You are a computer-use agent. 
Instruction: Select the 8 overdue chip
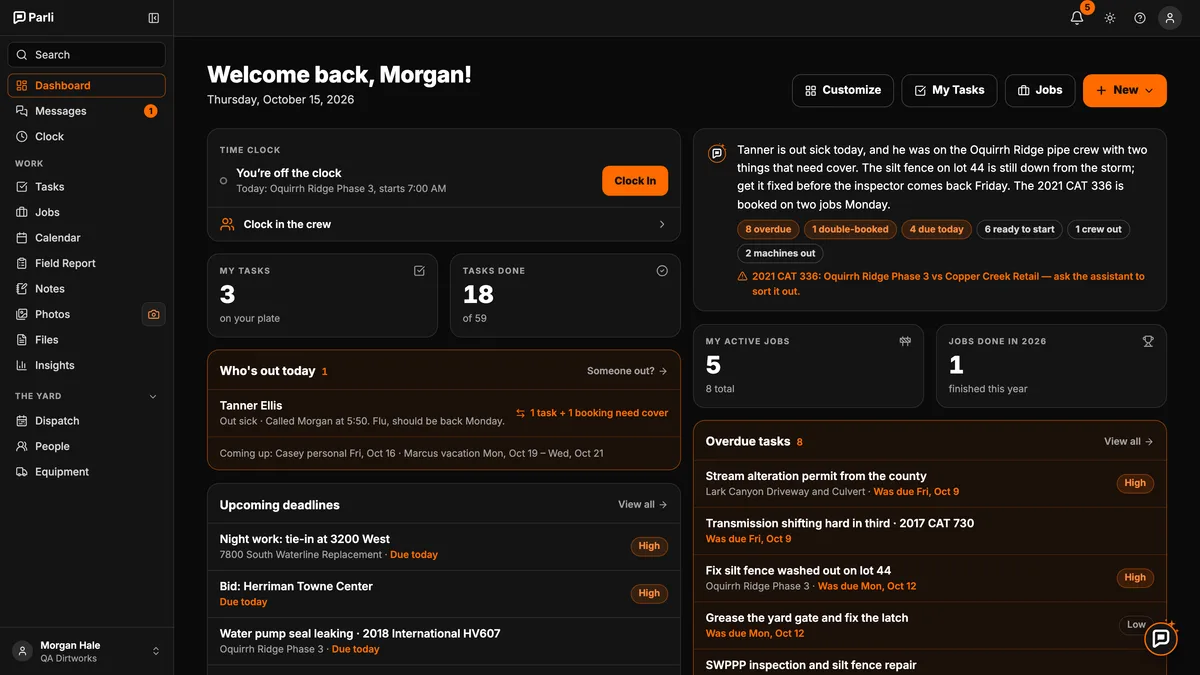point(768,229)
